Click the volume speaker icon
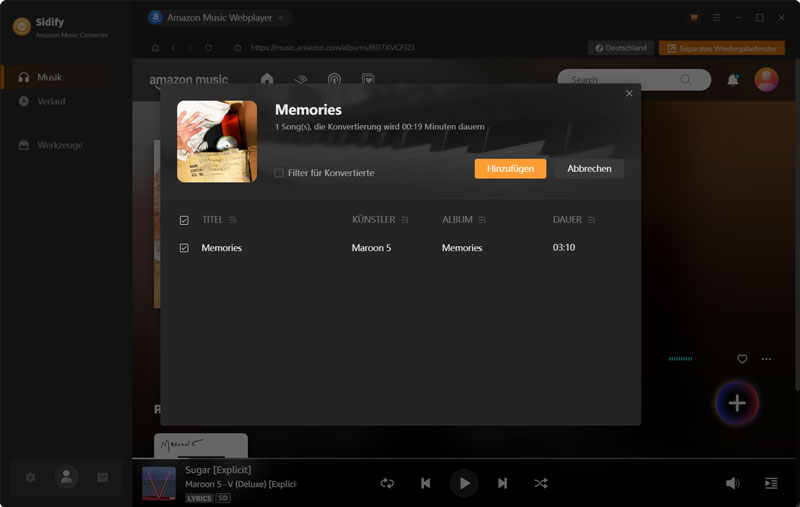The width and height of the screenshot is (800, 507). point(732,483)
